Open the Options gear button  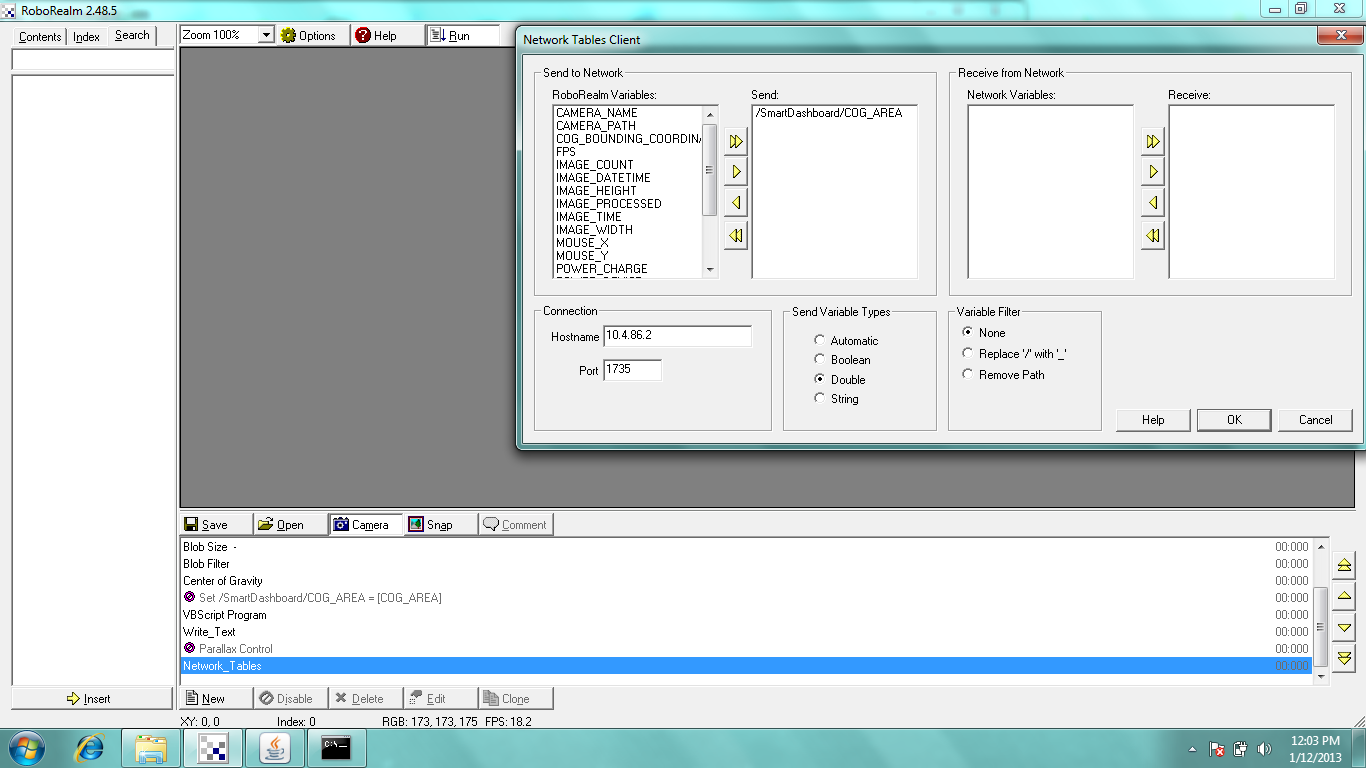click(309, 35)
